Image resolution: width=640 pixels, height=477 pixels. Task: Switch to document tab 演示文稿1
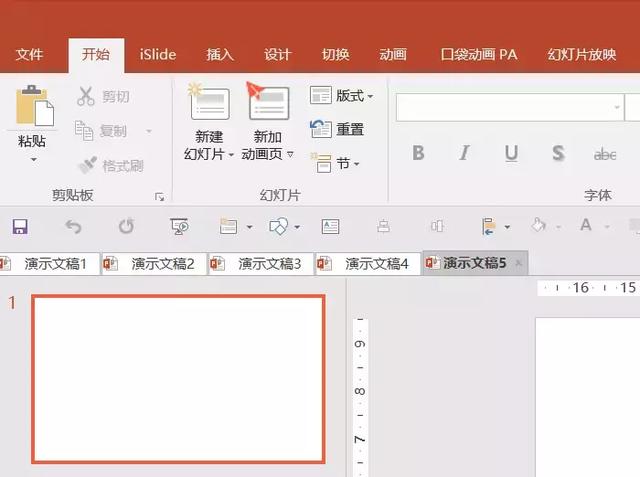[x=50, y=264]
